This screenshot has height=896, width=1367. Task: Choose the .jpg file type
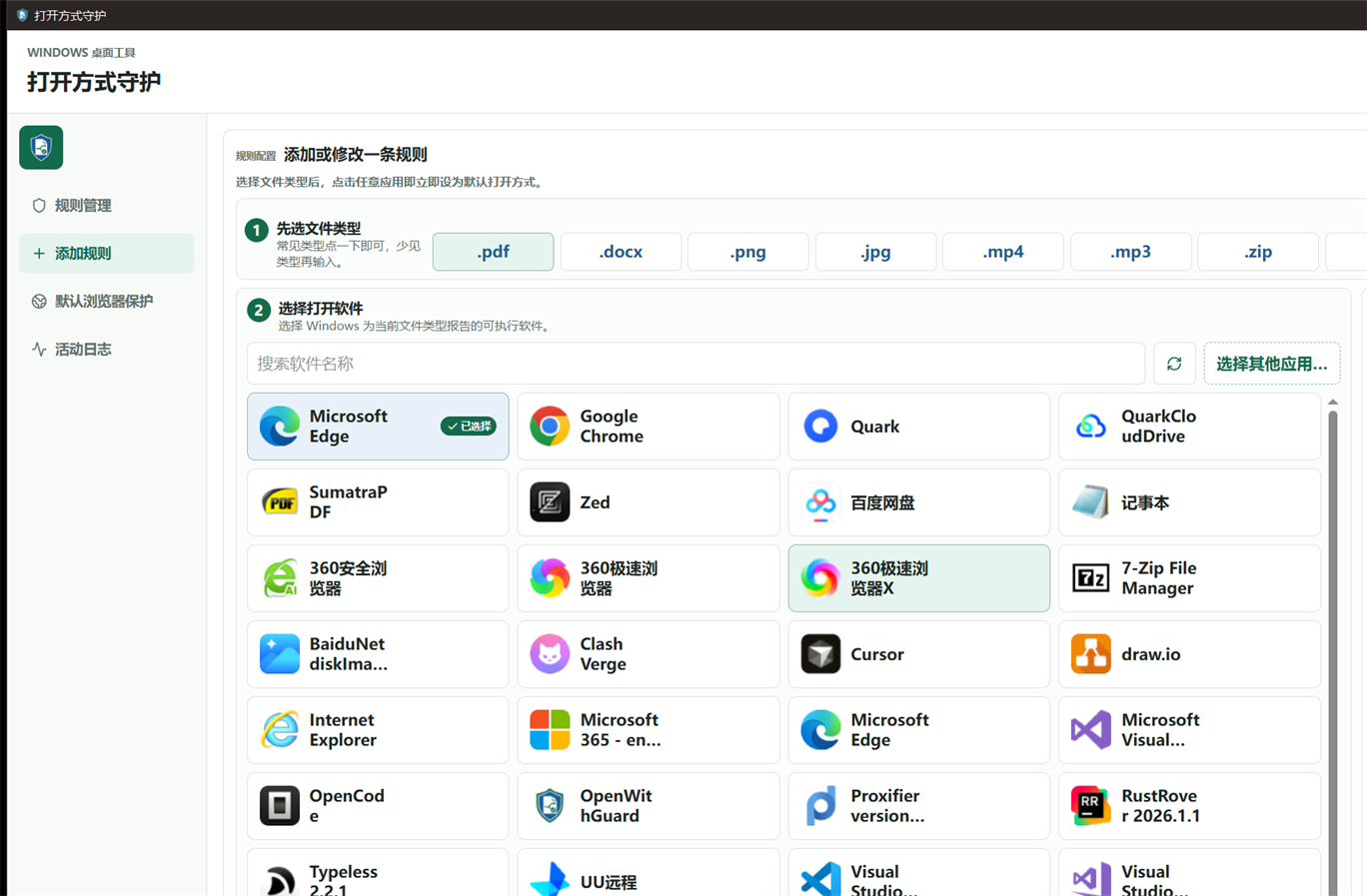875,252
